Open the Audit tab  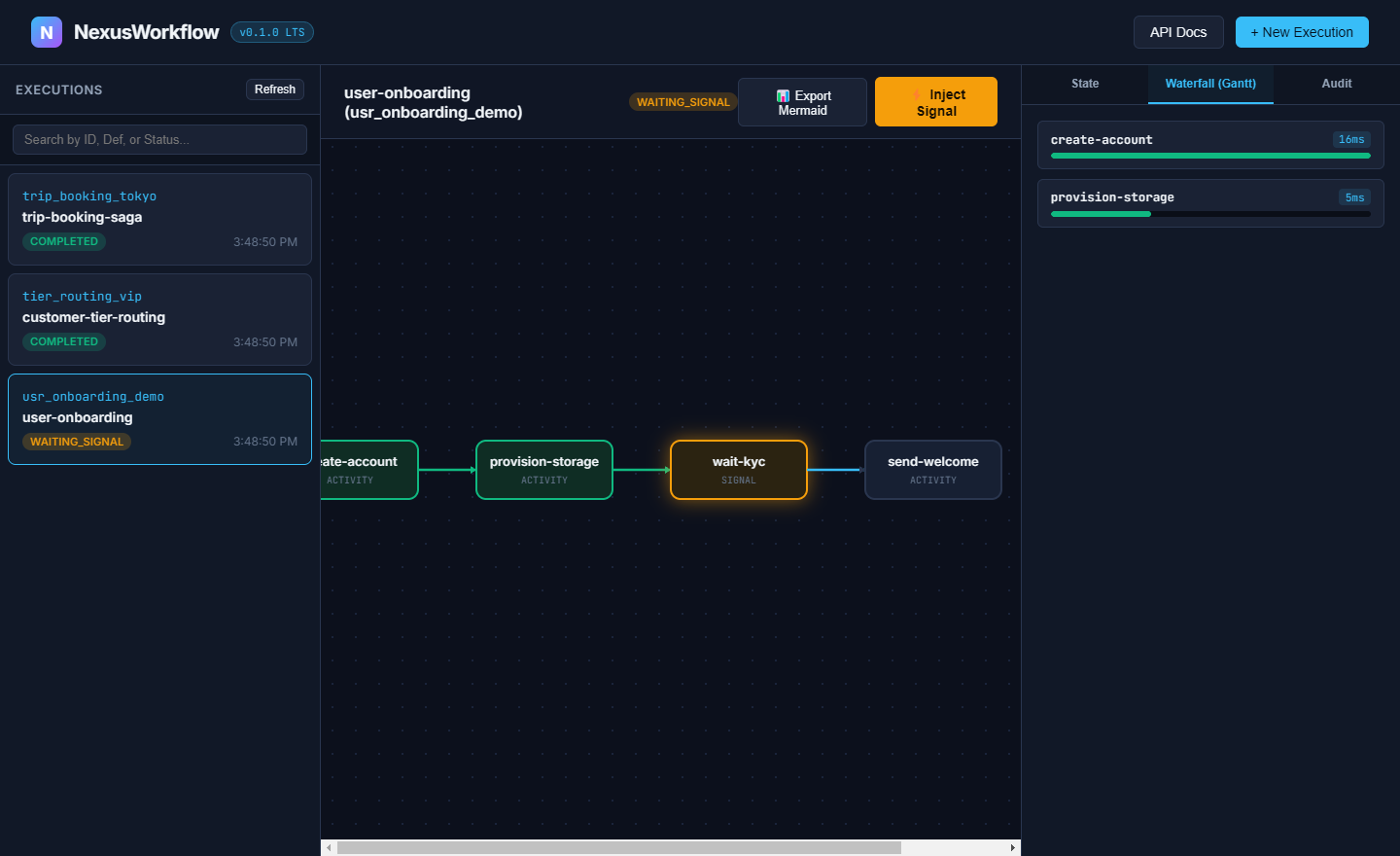point(1337,84)
